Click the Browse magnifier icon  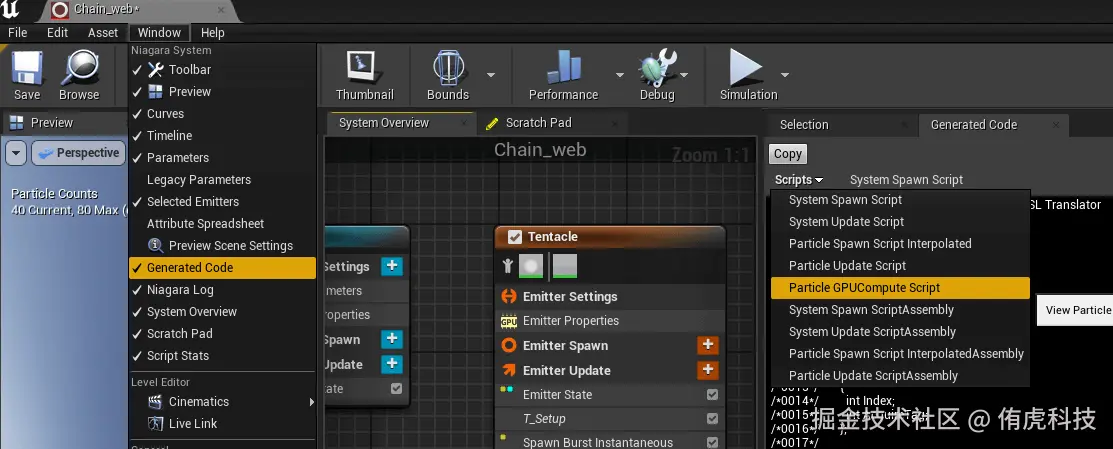tap(80, 69)
